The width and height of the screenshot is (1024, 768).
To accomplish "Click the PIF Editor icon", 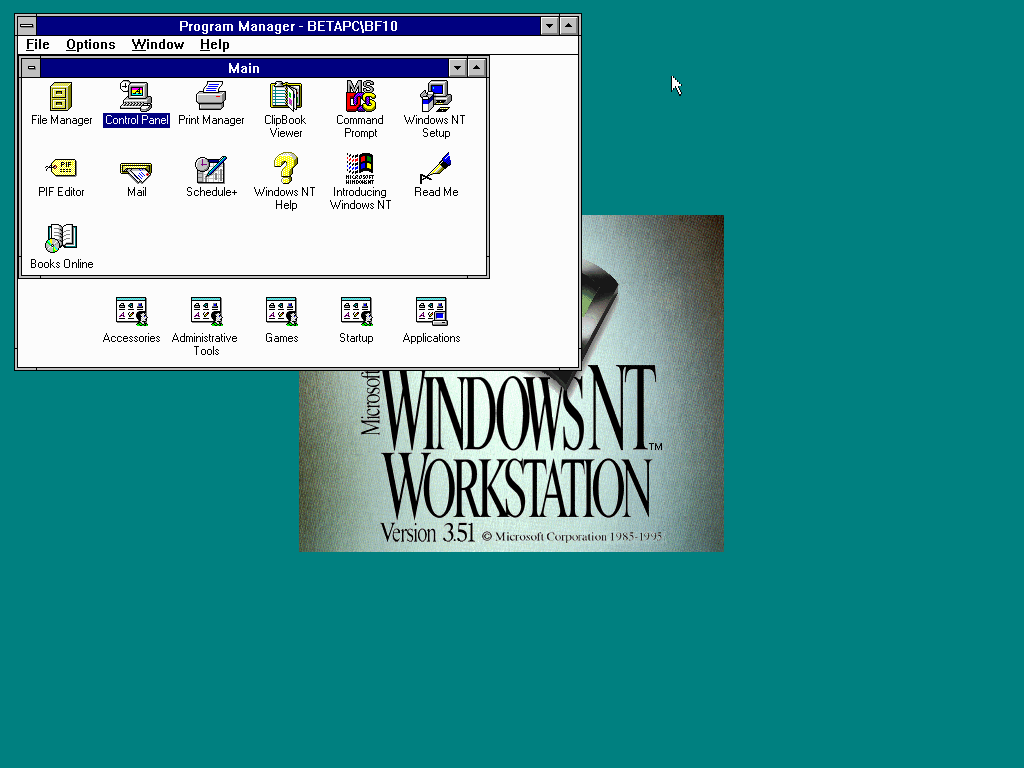I will click(x=61, y=169).
